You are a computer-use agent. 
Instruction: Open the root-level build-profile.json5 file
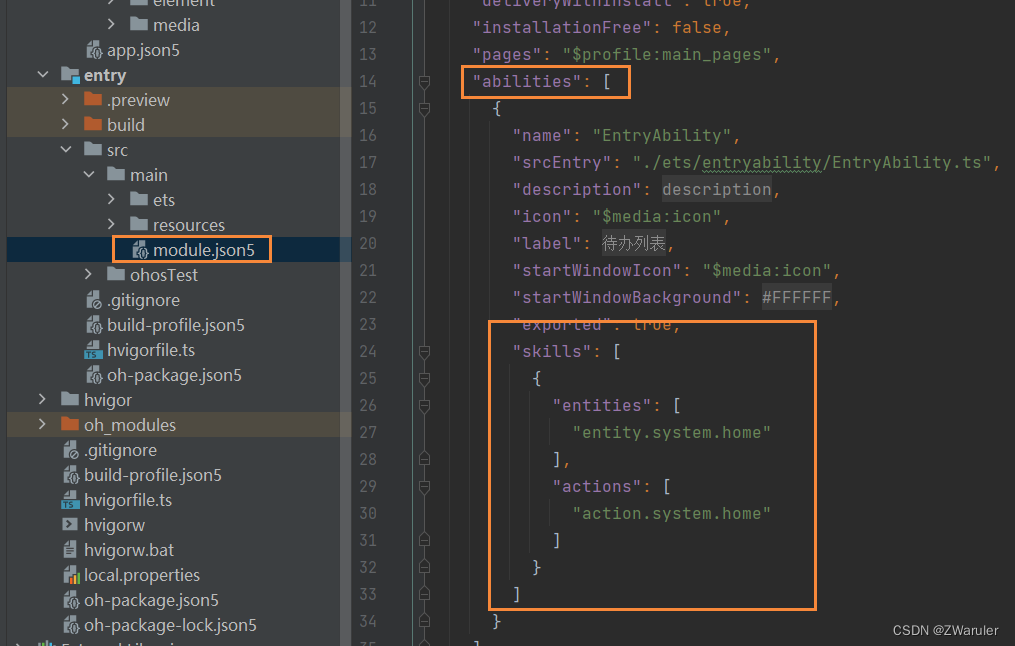point(153,475)
